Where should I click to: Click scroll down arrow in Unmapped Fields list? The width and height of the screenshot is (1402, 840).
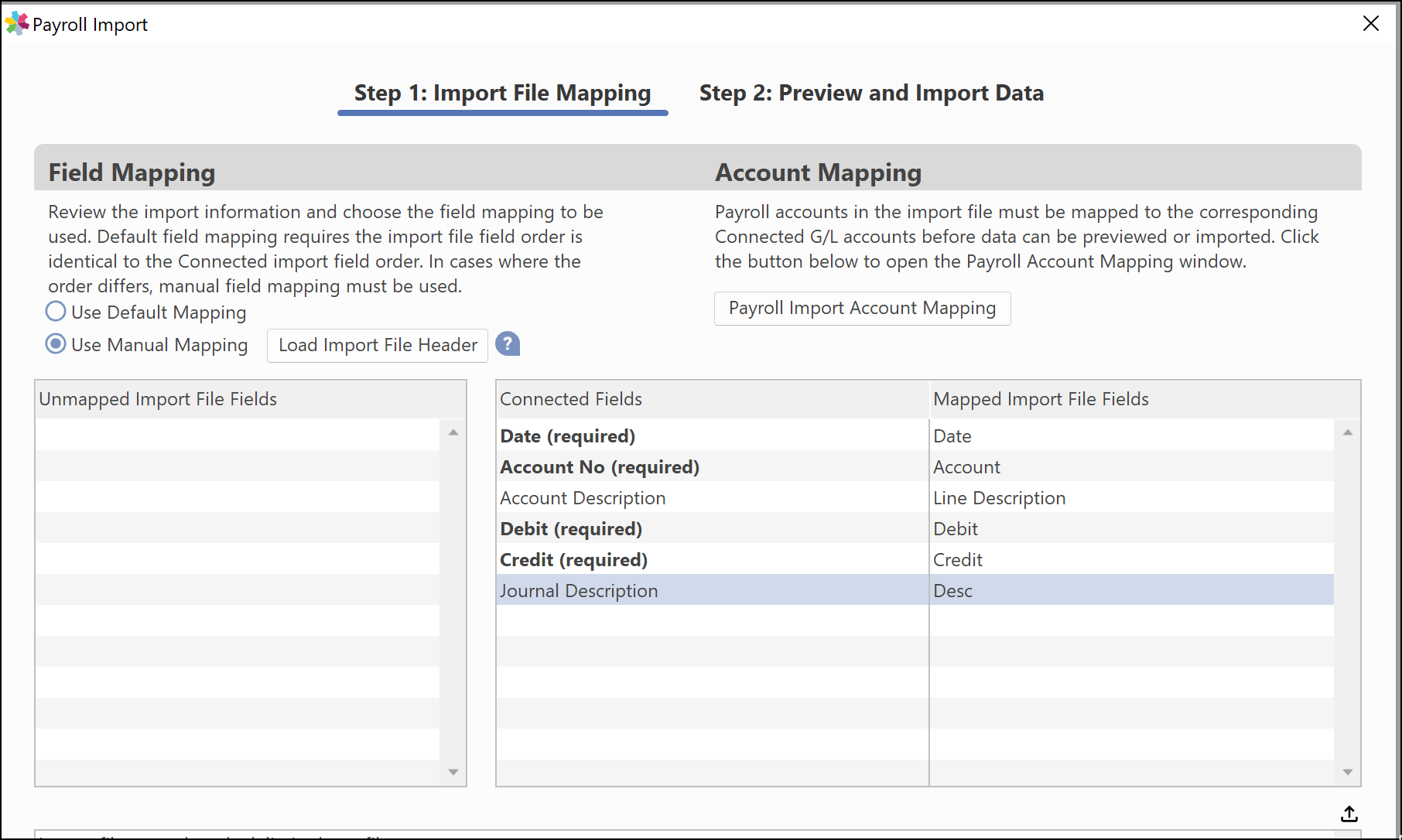point(453,772)
